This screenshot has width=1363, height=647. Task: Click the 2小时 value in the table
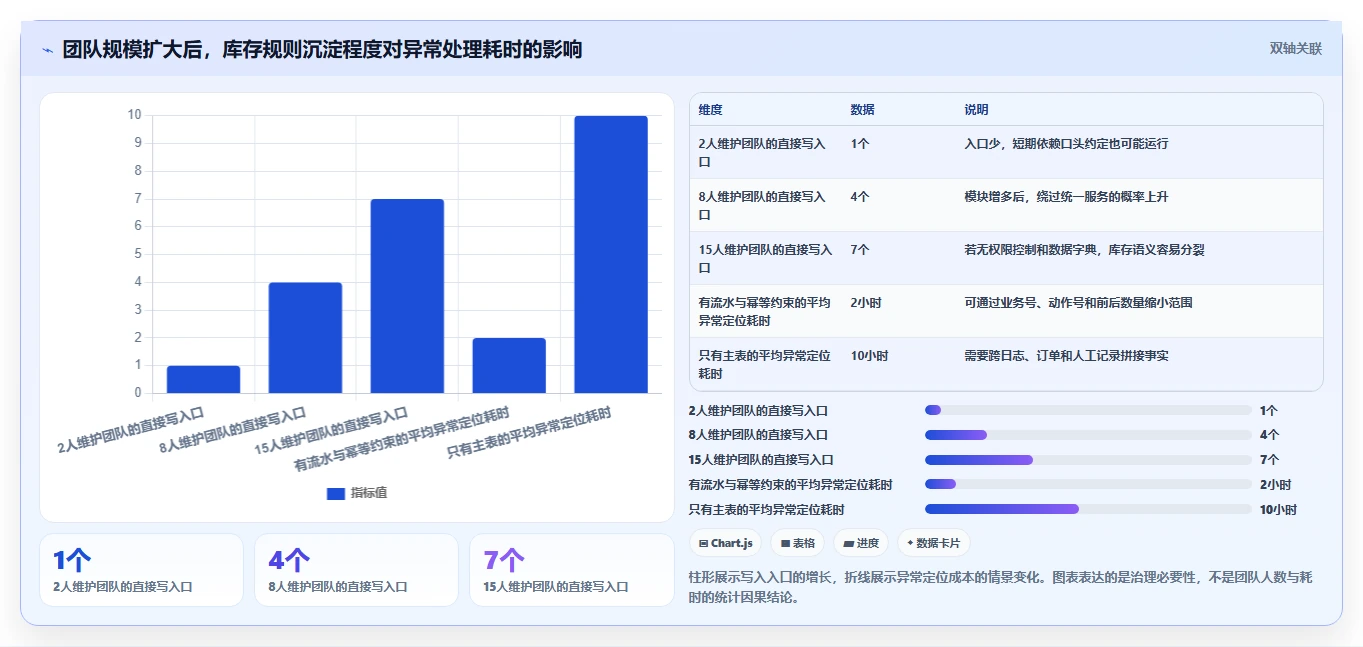point(866,302)
